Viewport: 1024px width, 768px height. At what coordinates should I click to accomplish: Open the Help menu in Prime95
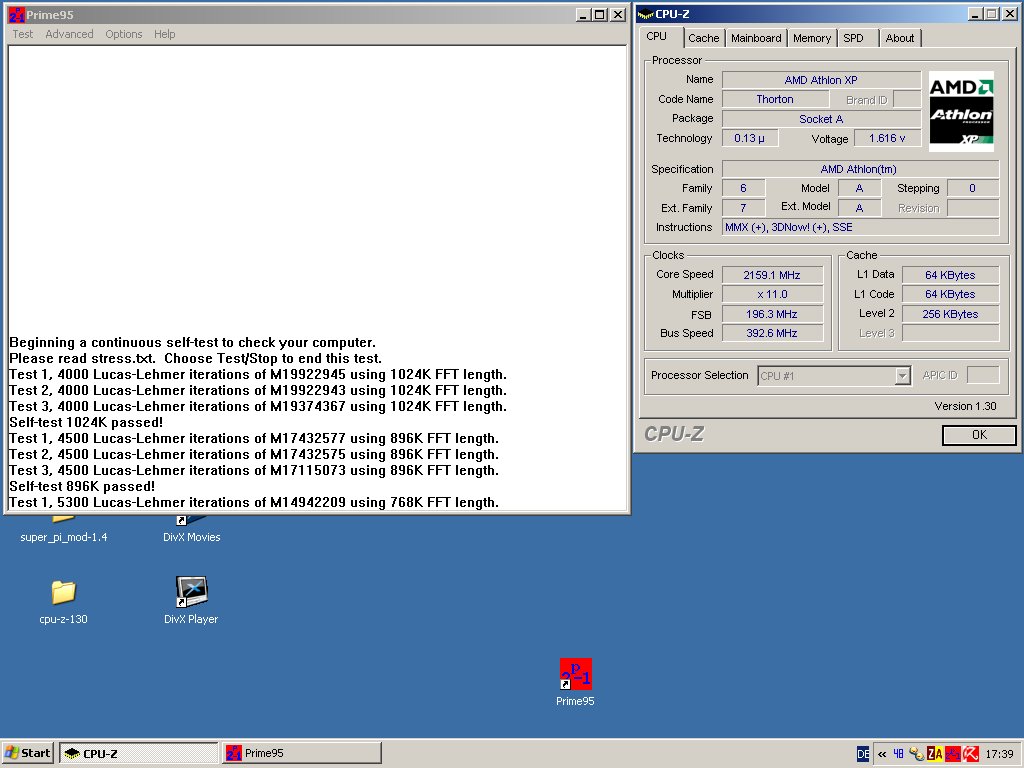[x=165, y=34]
